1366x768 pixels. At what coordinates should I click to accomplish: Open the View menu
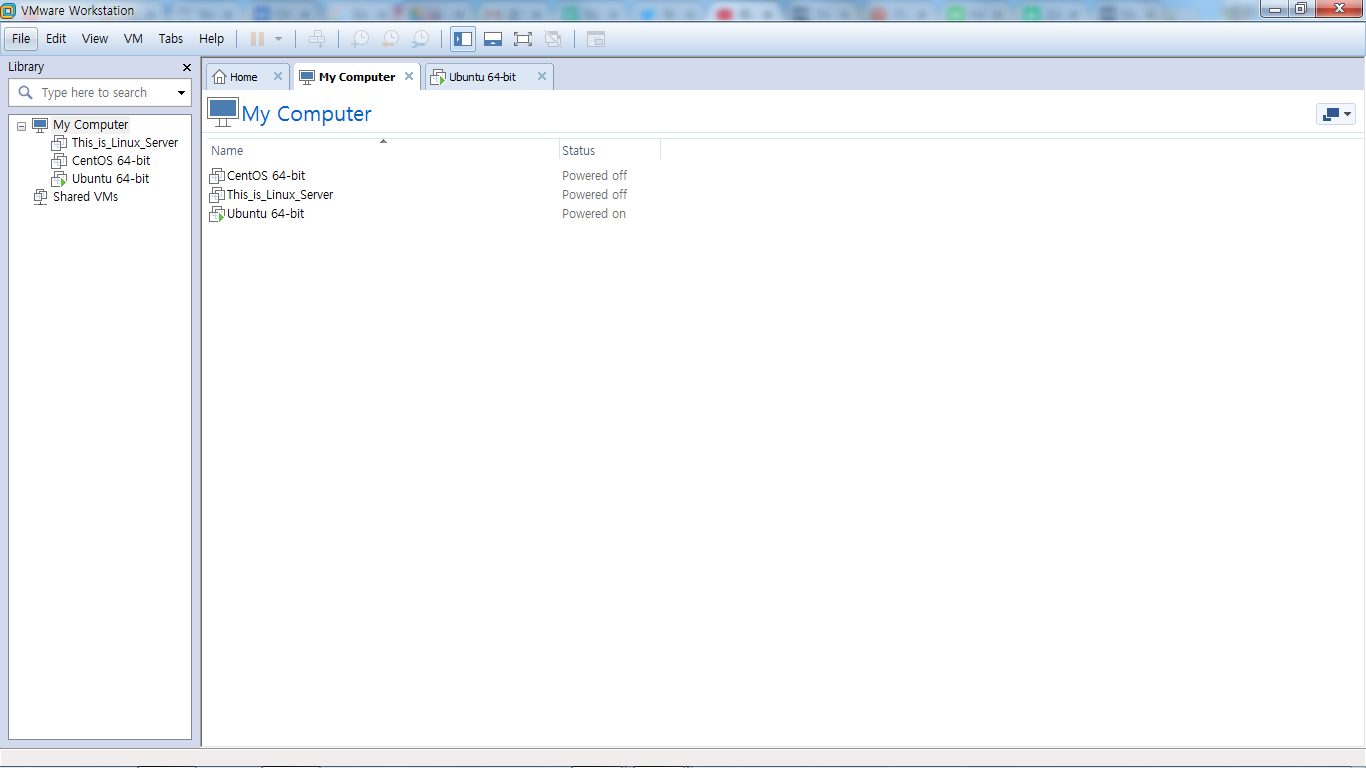95,39
